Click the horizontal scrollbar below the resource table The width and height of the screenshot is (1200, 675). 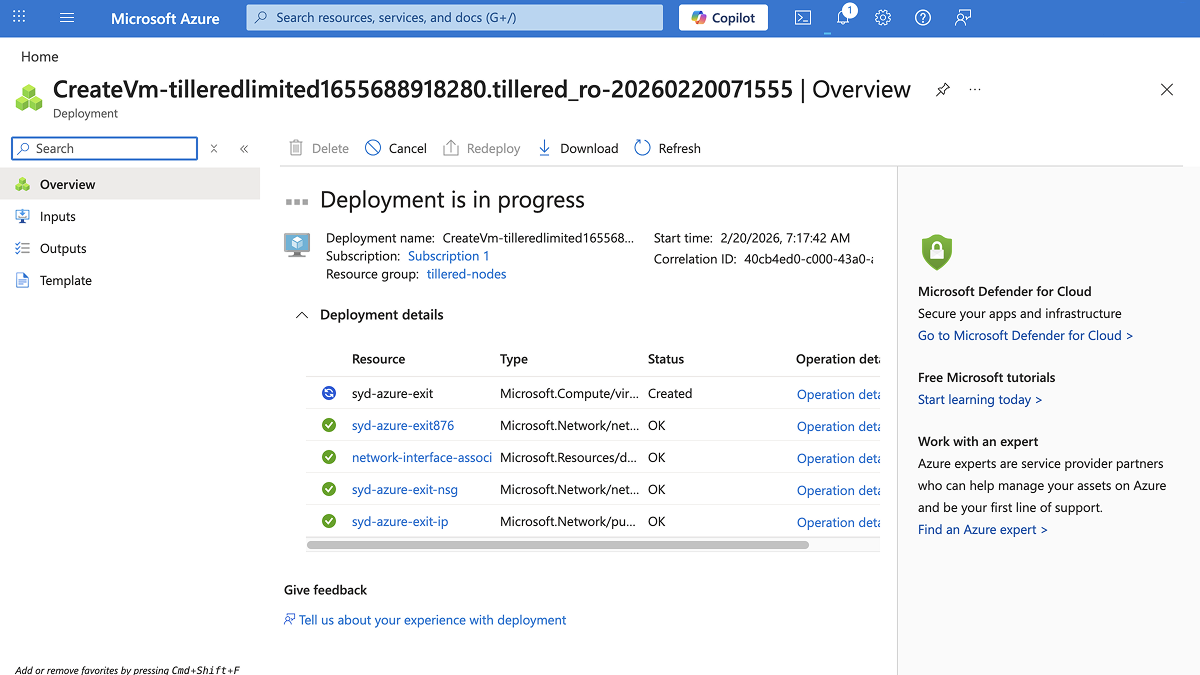tap(557, 545)
